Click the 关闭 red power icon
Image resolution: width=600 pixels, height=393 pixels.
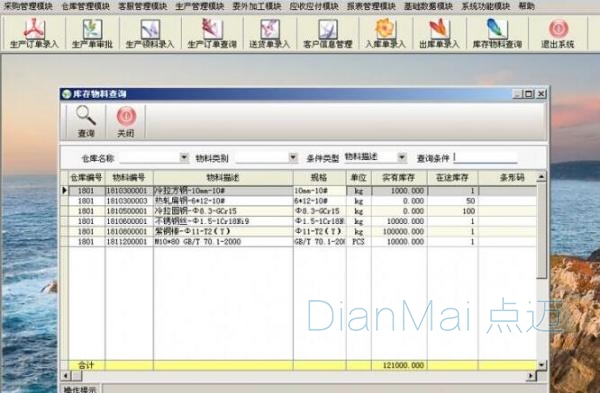(126, 116)
